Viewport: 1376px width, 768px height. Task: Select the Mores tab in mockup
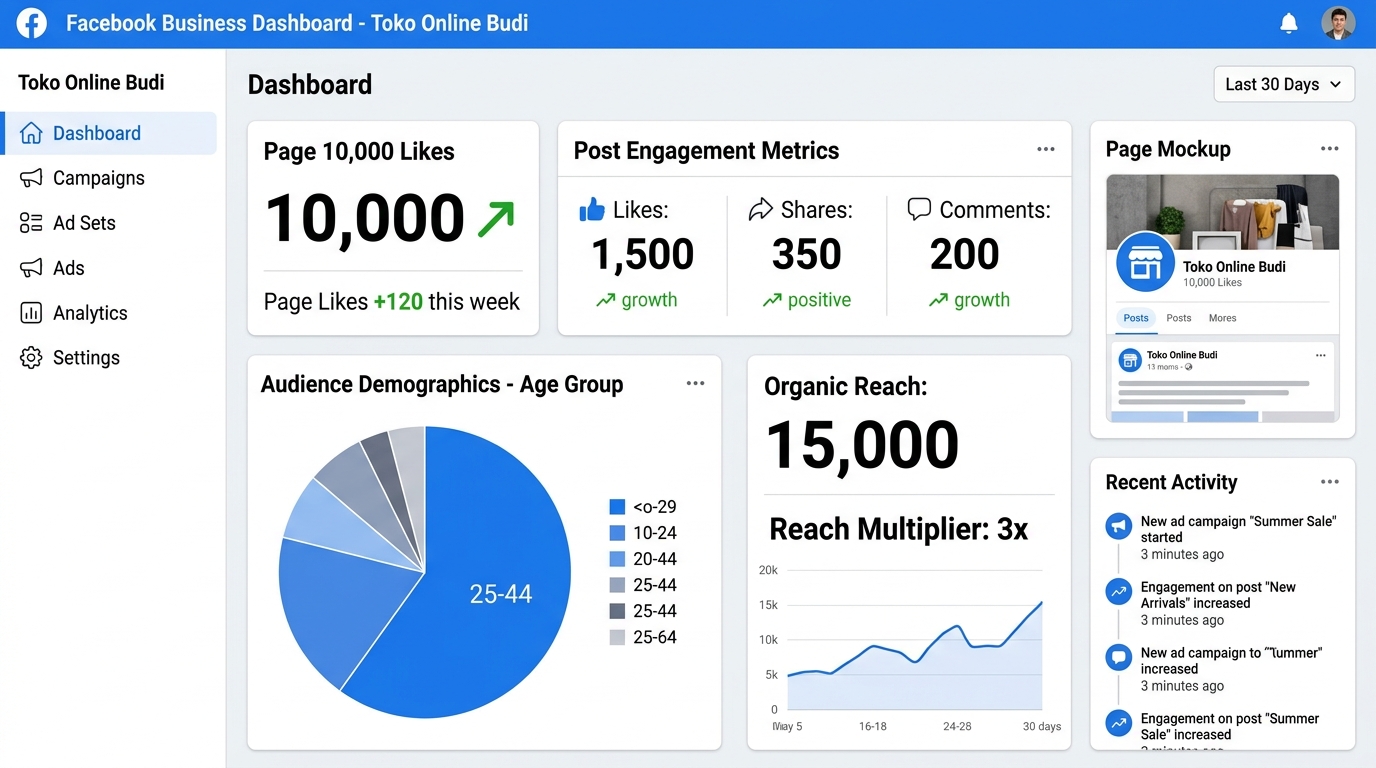[1222, 318]
